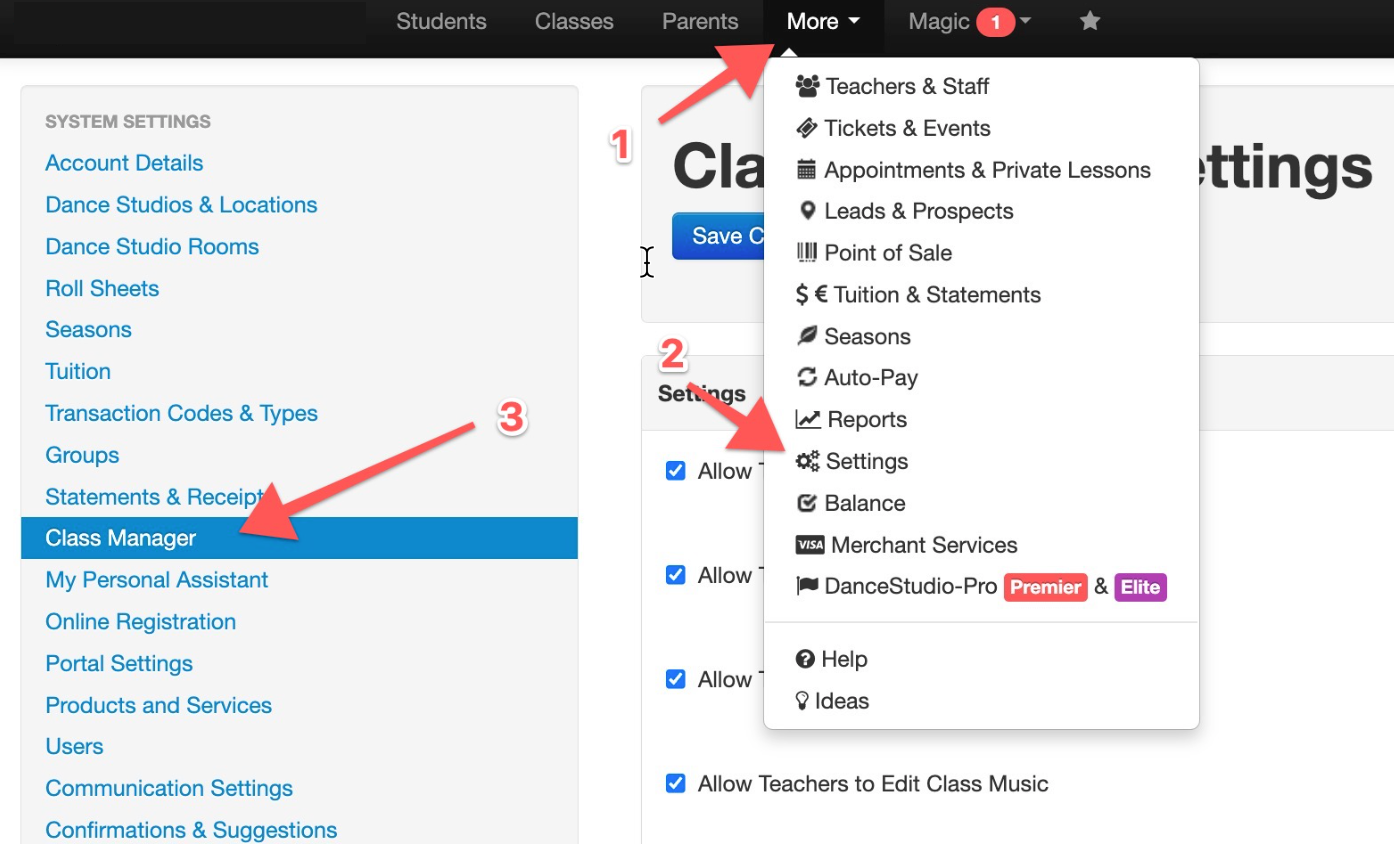This screenshot has width=1394, height=848.
Task: Click the star favorites icon in navbar
Action: coord(1090,21)
